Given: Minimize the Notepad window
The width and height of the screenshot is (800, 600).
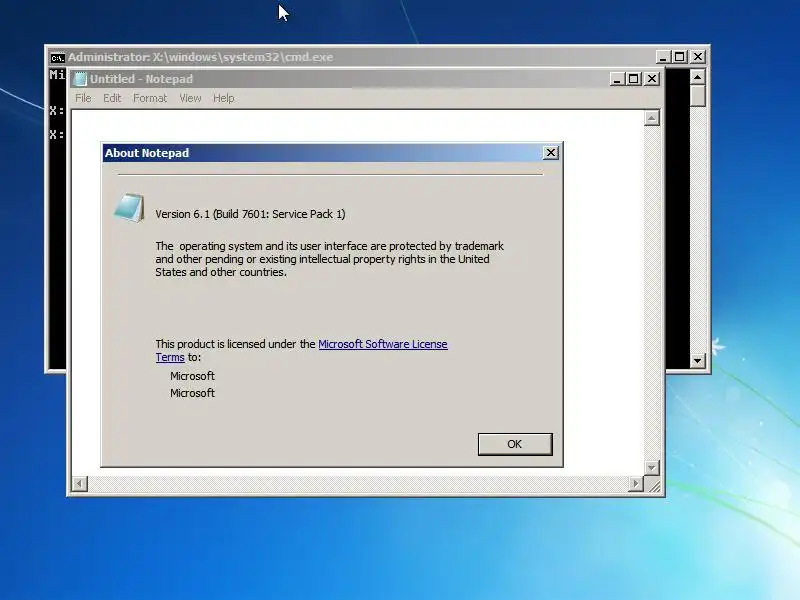Looking at the screenshot, I should coord(617,79).
